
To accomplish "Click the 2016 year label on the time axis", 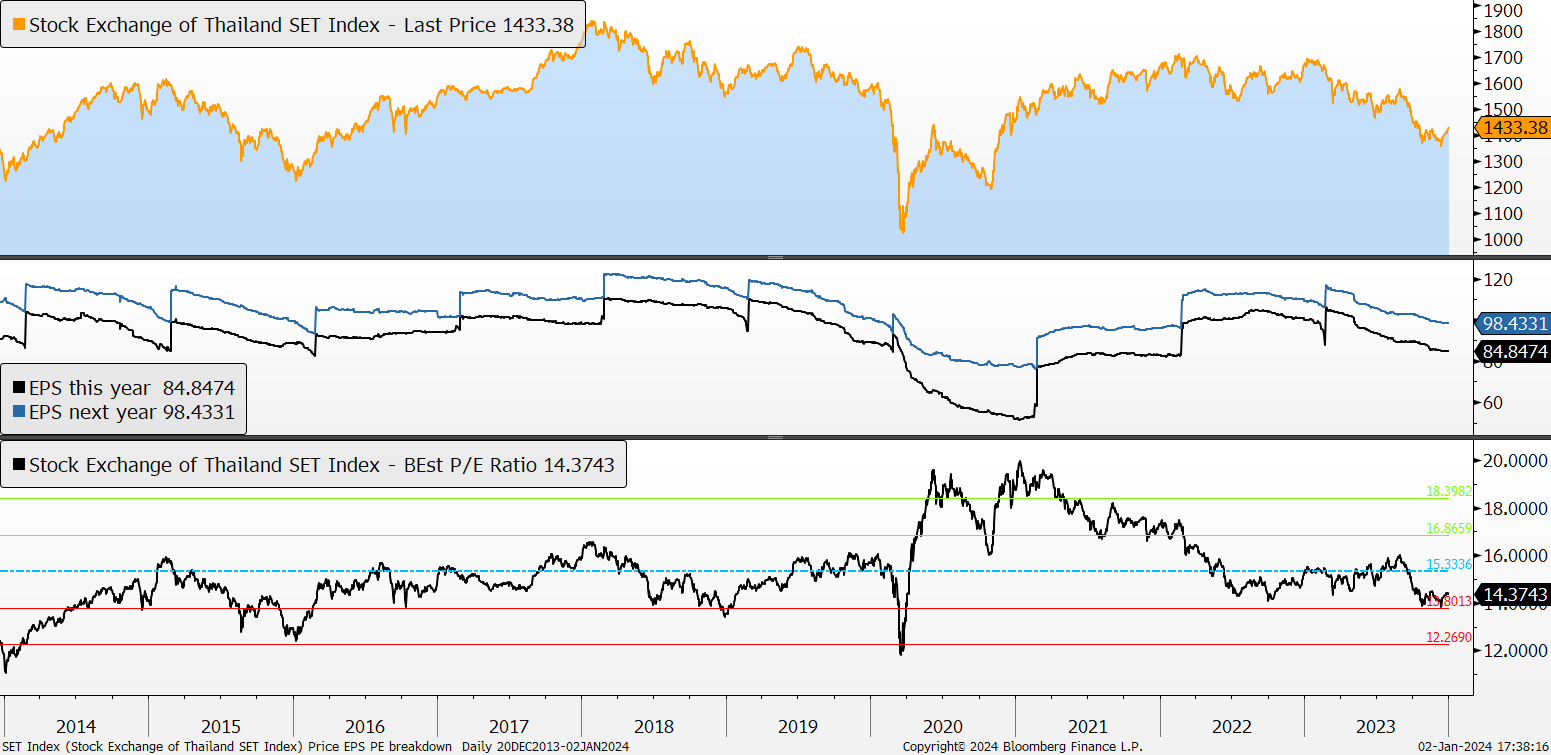I will [x=365, y=727].
